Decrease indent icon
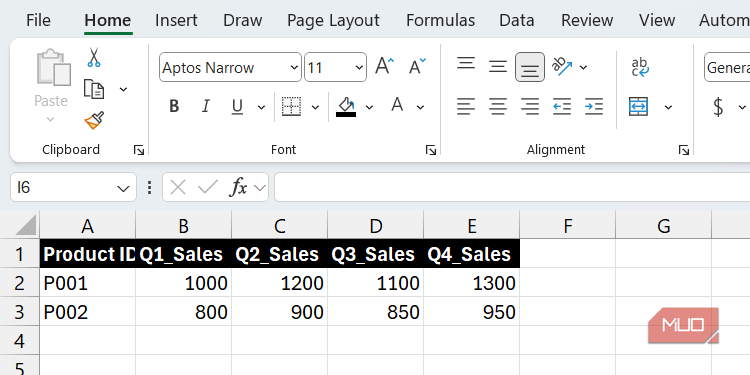 click(x=562, y=106)
